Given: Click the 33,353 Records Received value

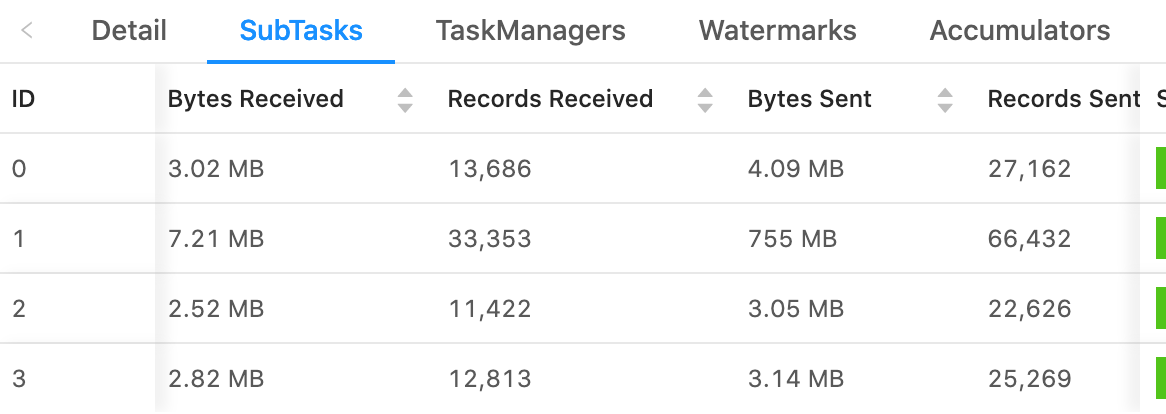Looking at the screenshot, I should [x=490, y=239].
